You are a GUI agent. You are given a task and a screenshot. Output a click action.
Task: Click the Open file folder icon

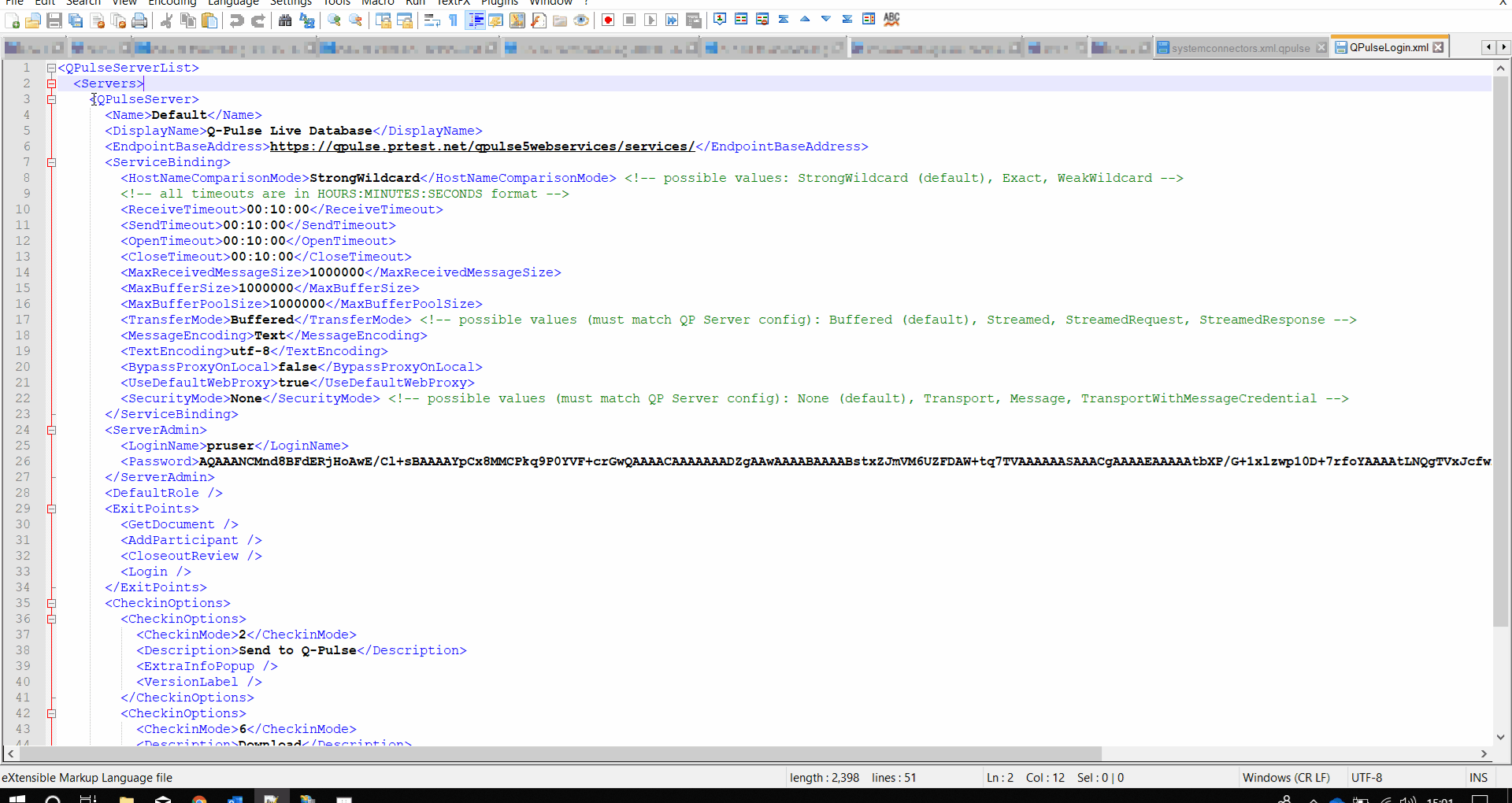coord(33,20)
